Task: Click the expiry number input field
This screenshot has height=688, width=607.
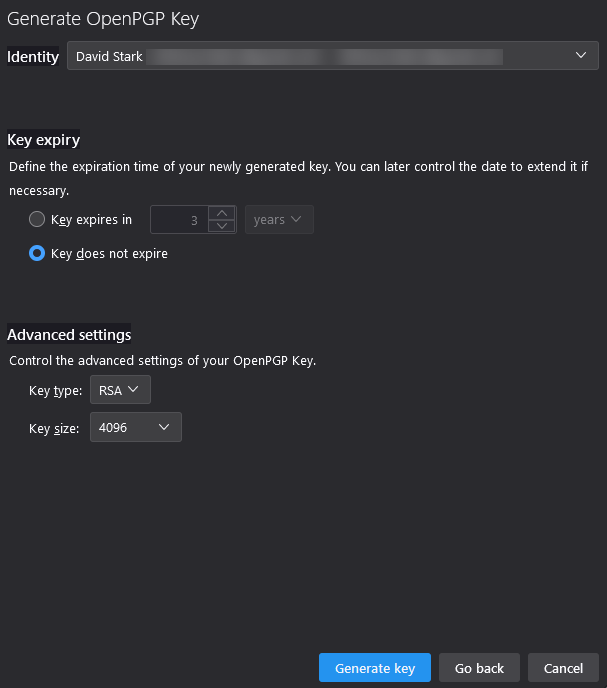Action: click(180, 220)
